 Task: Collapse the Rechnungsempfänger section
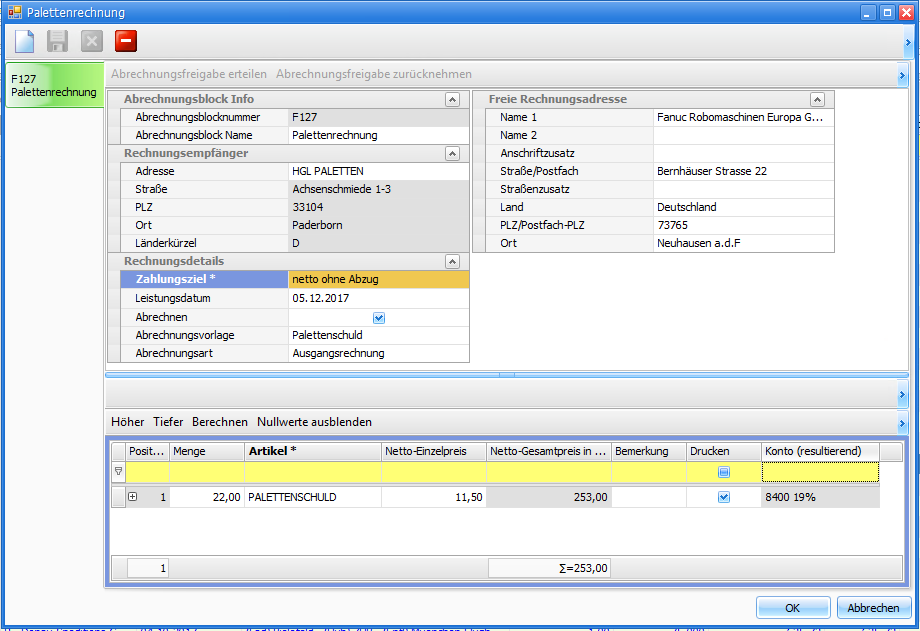click(x=452, y=154)
